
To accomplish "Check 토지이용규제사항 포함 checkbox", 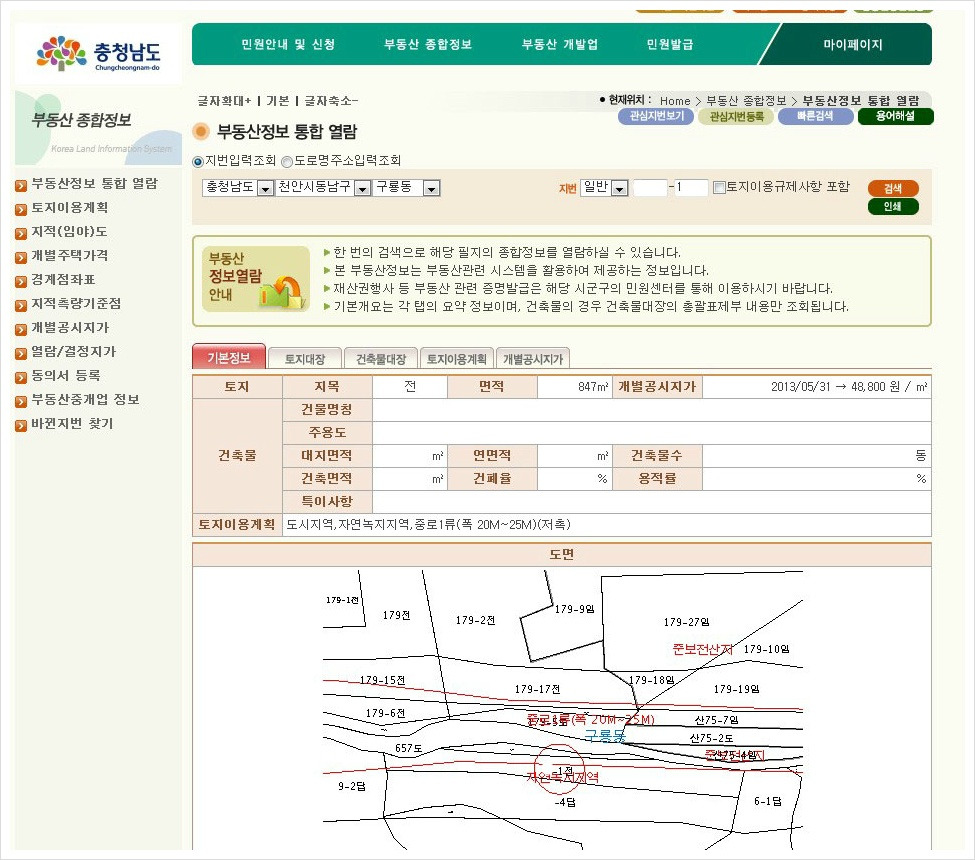I will 719,187.
